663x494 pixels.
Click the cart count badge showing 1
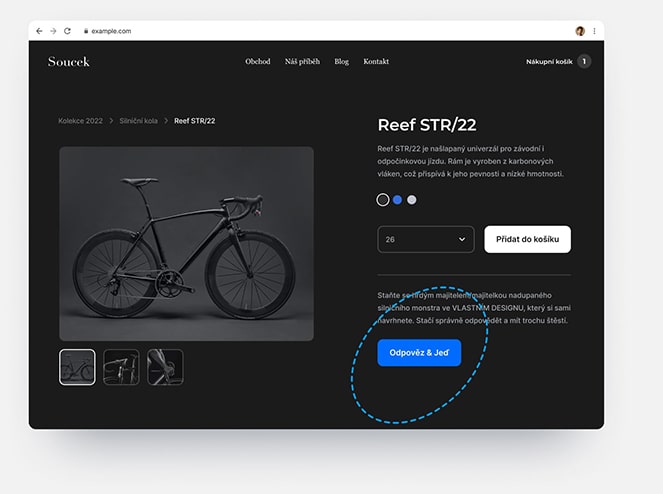[x=584, y=61]
